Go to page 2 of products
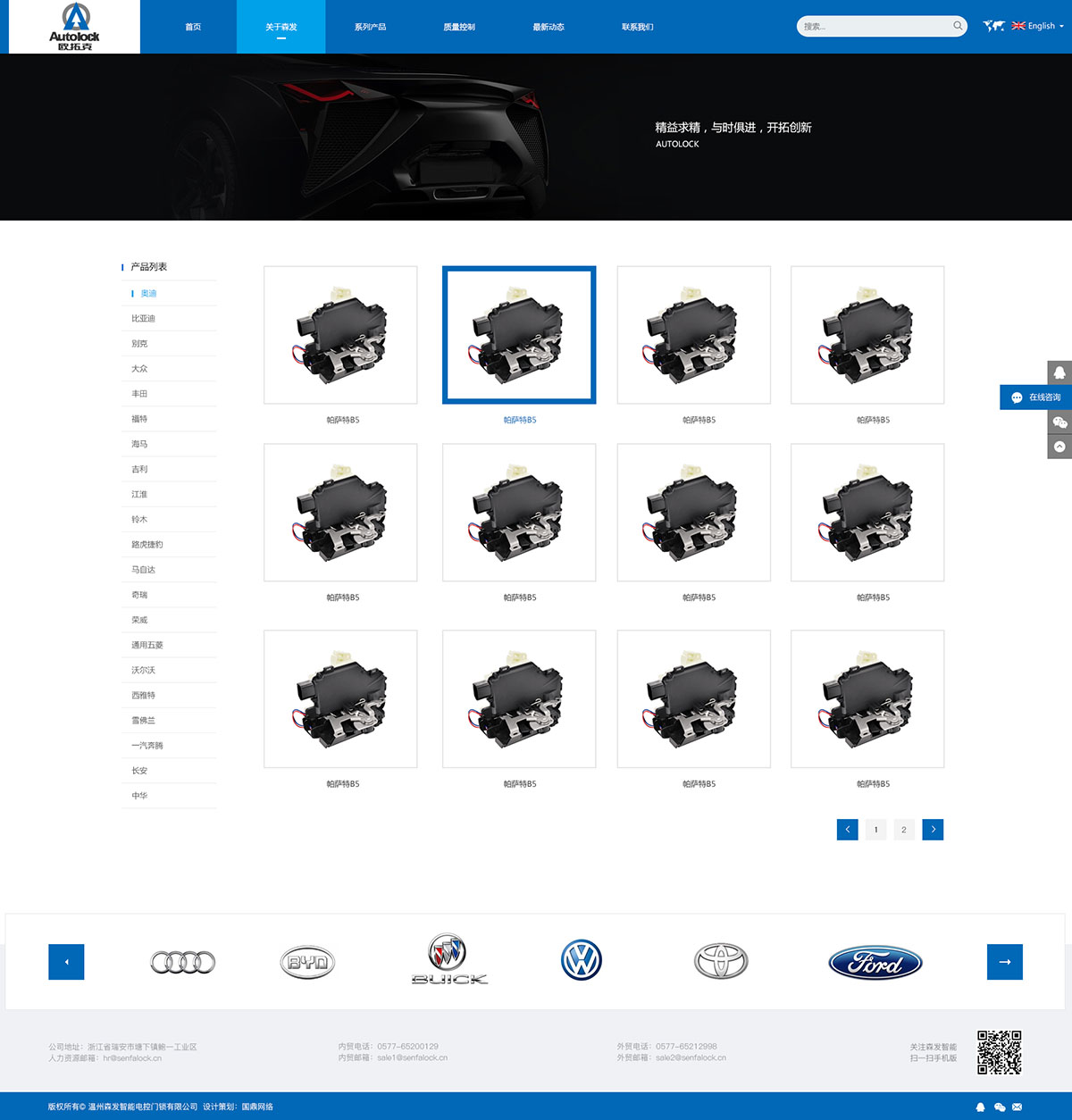The image size is (1072, 1120). coord(904,830)
